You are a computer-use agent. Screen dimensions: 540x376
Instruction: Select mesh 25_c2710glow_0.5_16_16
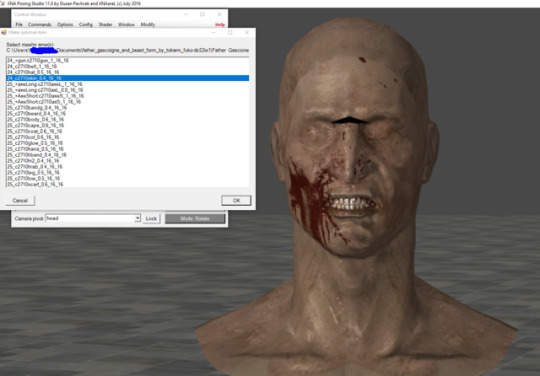127,143
